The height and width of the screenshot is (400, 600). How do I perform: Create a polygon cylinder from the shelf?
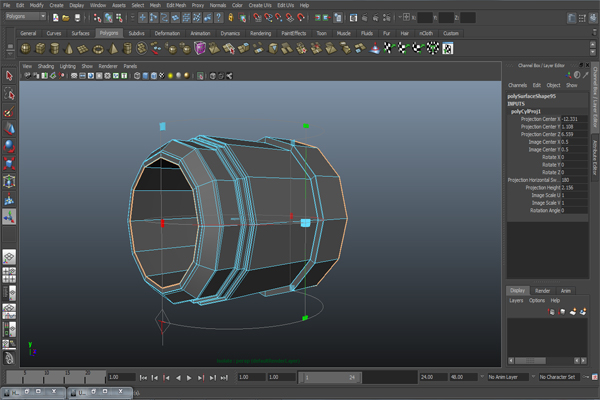click(x=55, y=49)
